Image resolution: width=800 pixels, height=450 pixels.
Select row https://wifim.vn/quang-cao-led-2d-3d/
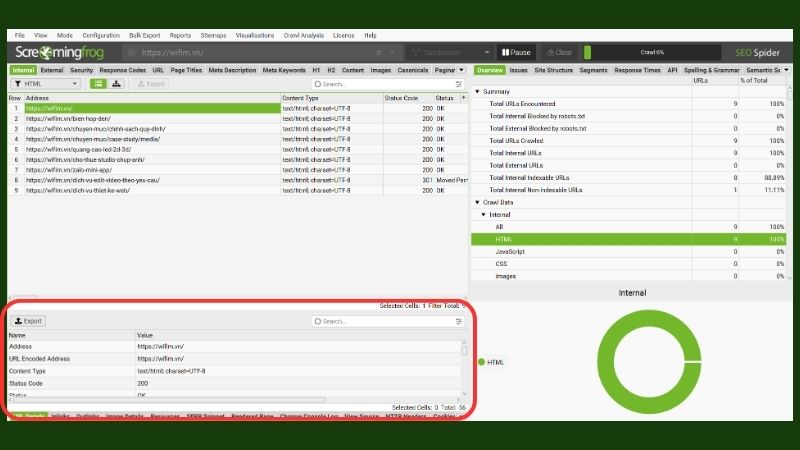point(238,149)
